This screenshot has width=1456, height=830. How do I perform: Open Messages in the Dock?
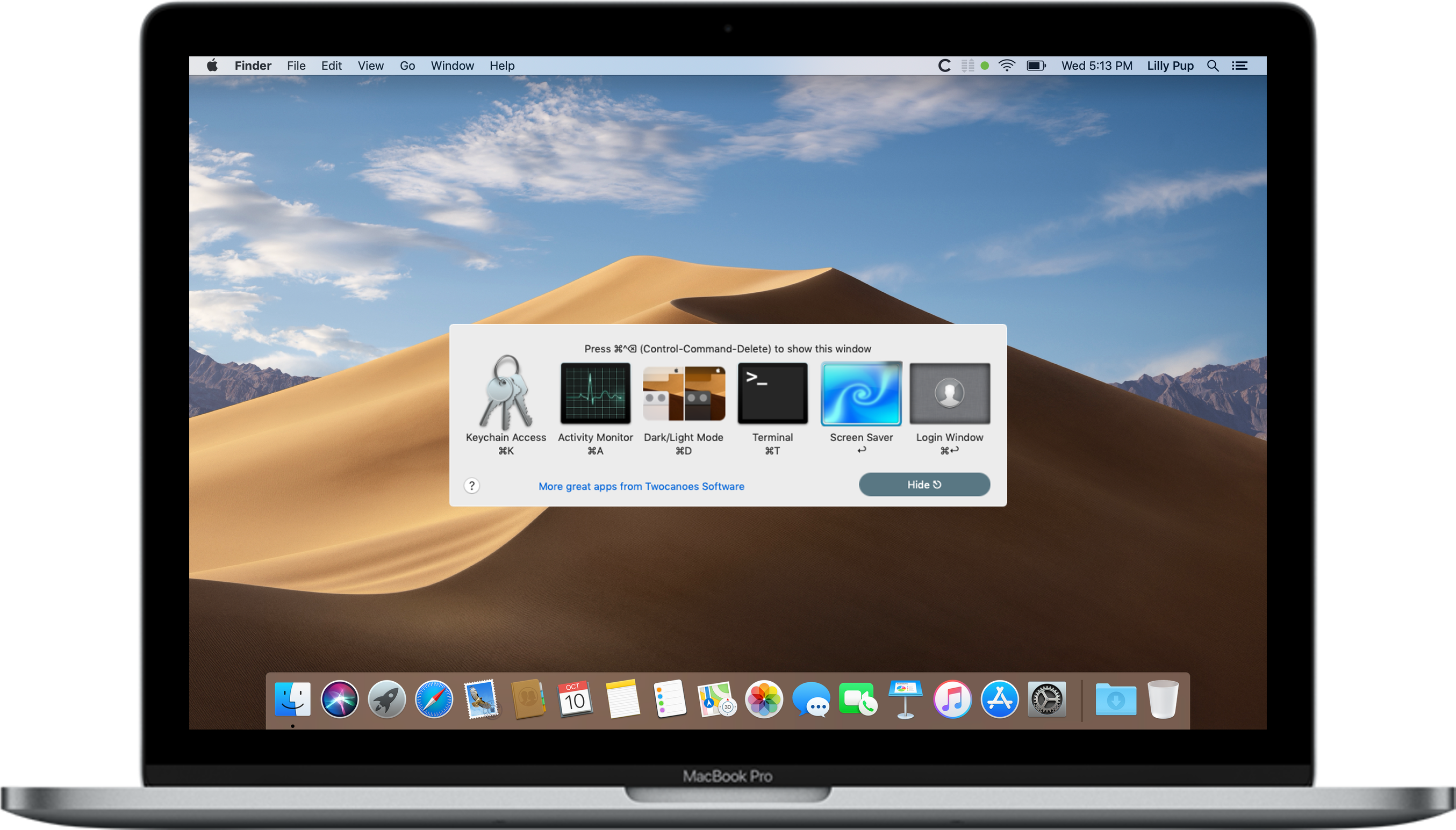[x=811, y=699]
